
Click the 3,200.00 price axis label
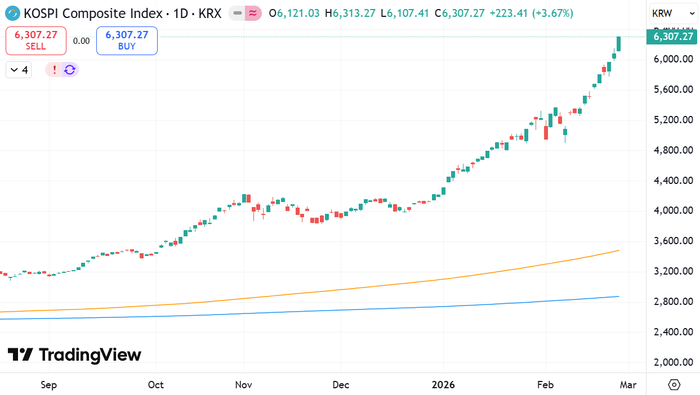click(673, 271)
